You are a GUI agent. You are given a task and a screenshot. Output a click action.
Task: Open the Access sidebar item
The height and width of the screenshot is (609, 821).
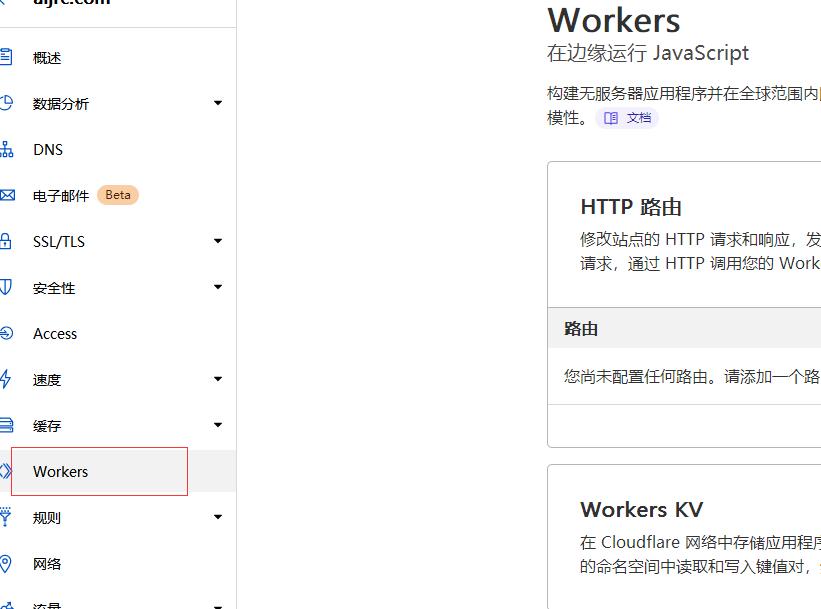pyautogui.click(x=118, y=334)
